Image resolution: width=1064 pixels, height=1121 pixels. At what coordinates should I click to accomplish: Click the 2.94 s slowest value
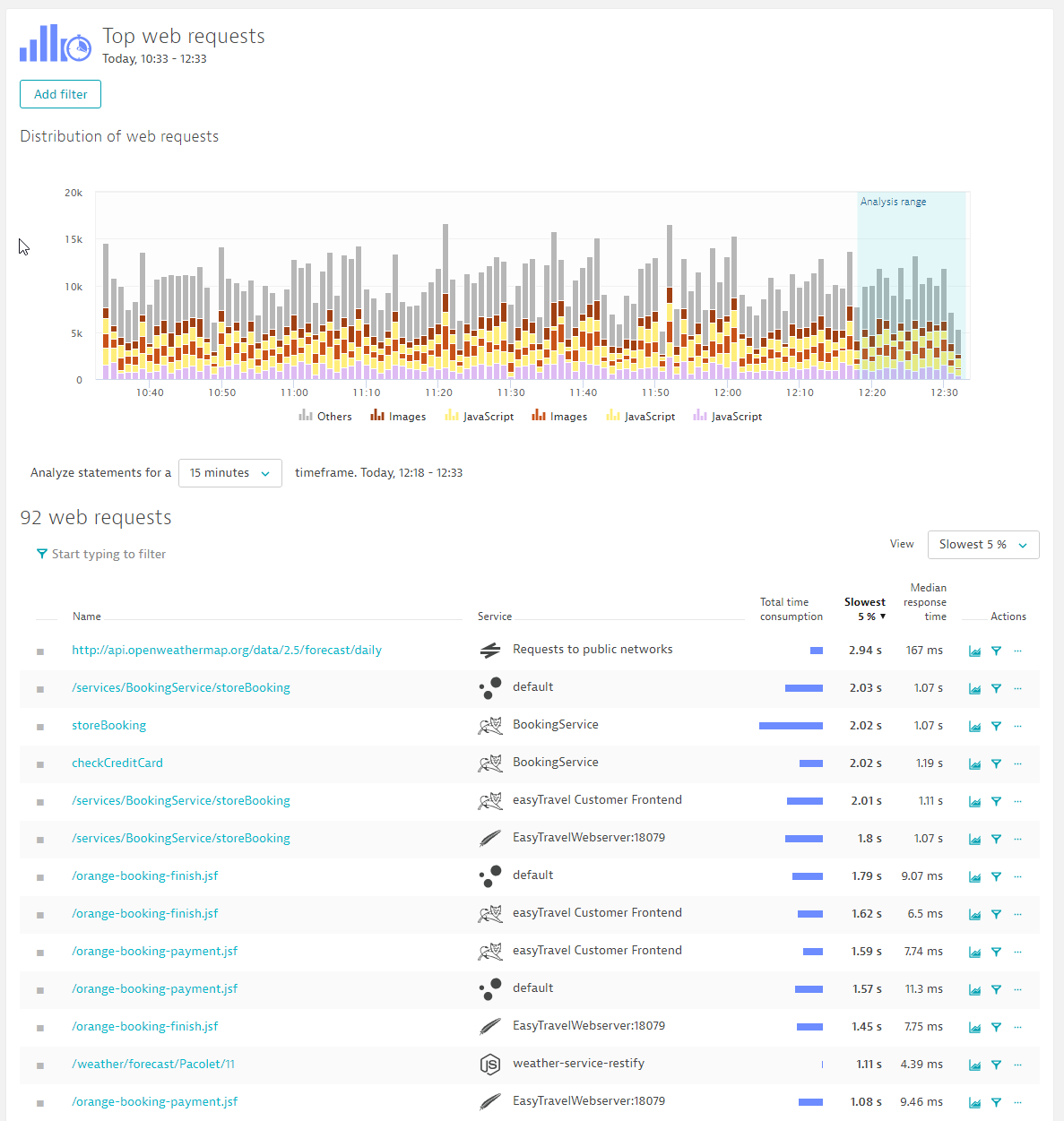point(865,651)
